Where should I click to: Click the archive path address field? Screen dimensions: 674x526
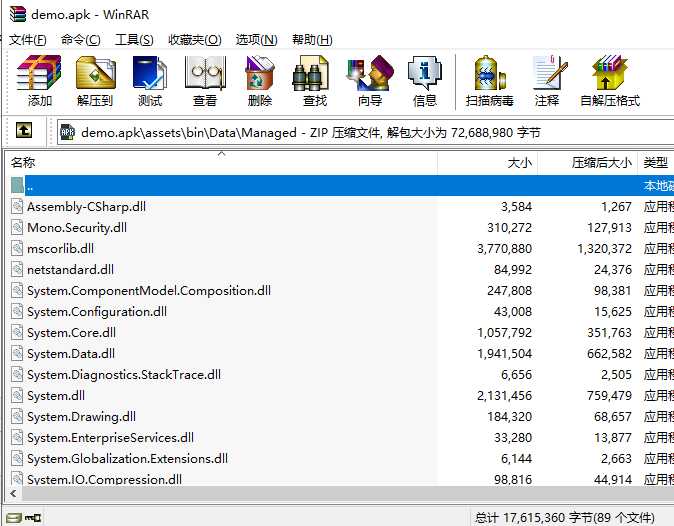[x=365, y=132]
